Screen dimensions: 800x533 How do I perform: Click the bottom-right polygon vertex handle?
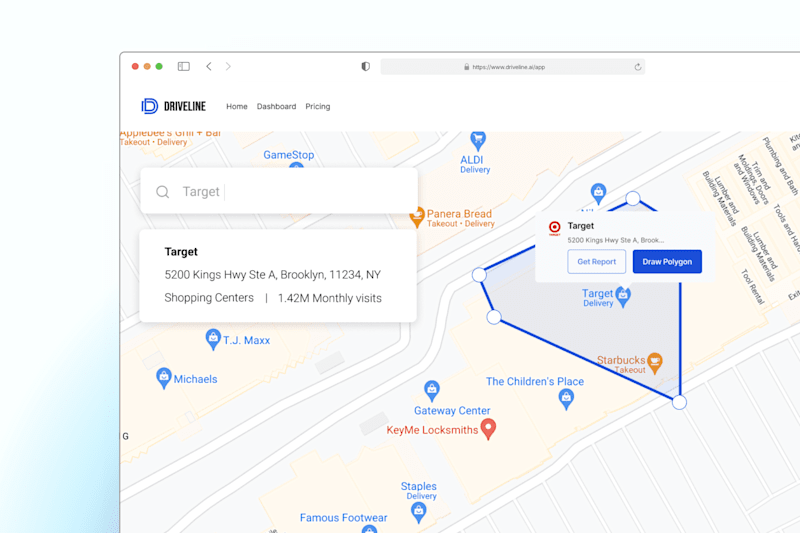(x=679, y=402)
